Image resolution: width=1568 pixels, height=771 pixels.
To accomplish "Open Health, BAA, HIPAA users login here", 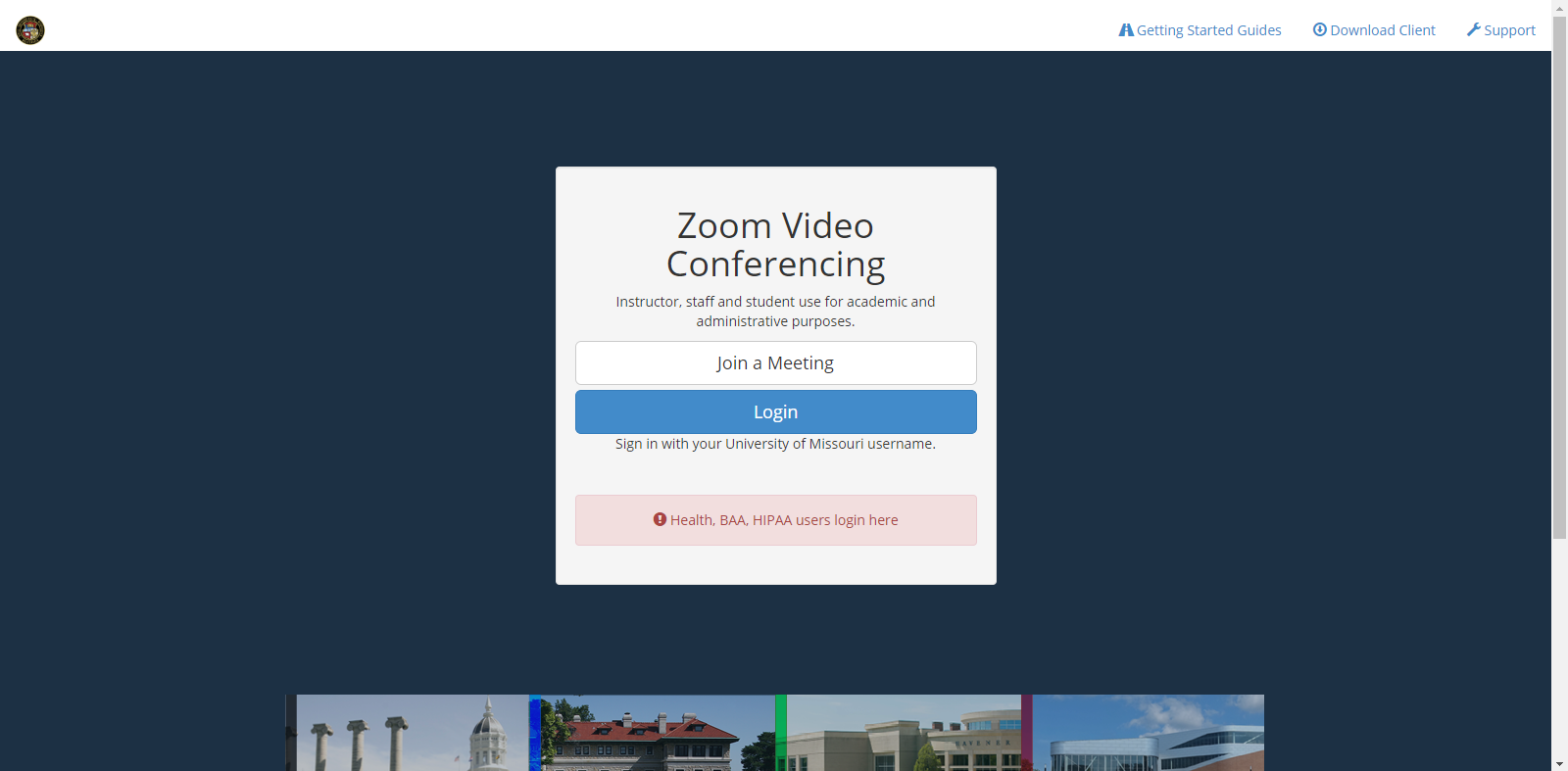I will pyautogui.click(x=776, y=520).
